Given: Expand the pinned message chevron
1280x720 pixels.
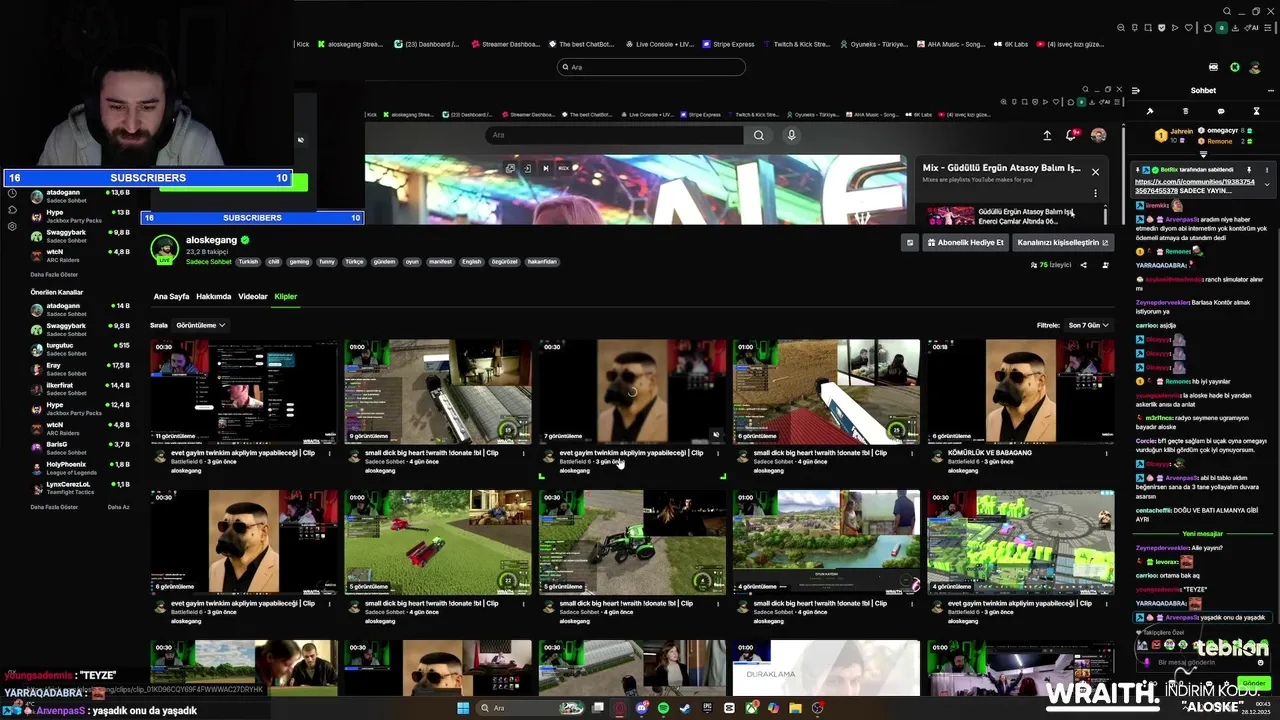Looking at the screenshot, I should point(1267,184).
